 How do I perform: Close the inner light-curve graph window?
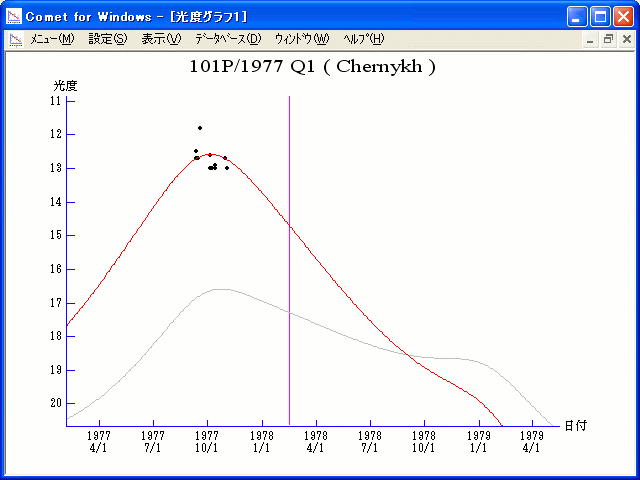(x=626, y=39)
